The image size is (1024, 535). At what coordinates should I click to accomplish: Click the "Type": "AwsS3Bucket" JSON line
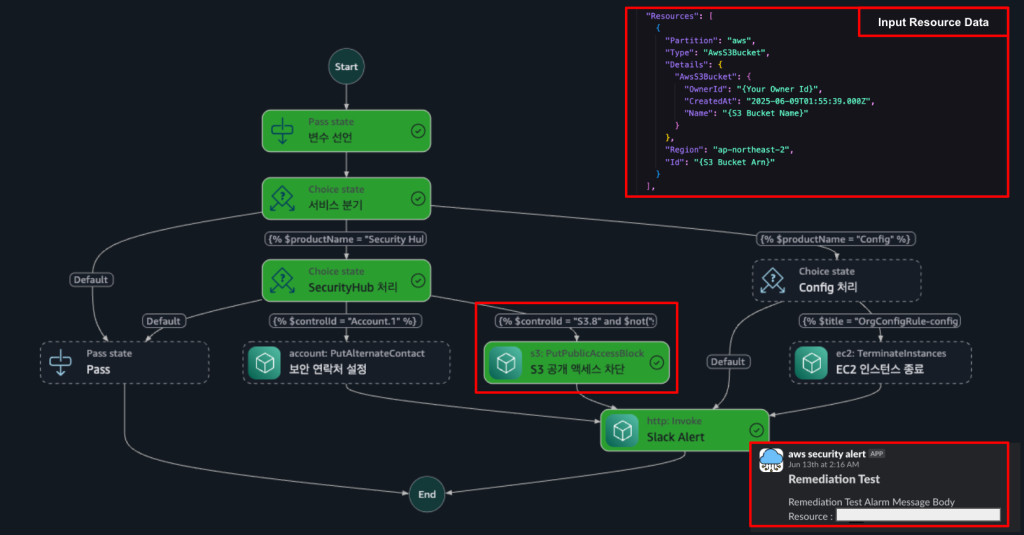(x=717, y=53)
